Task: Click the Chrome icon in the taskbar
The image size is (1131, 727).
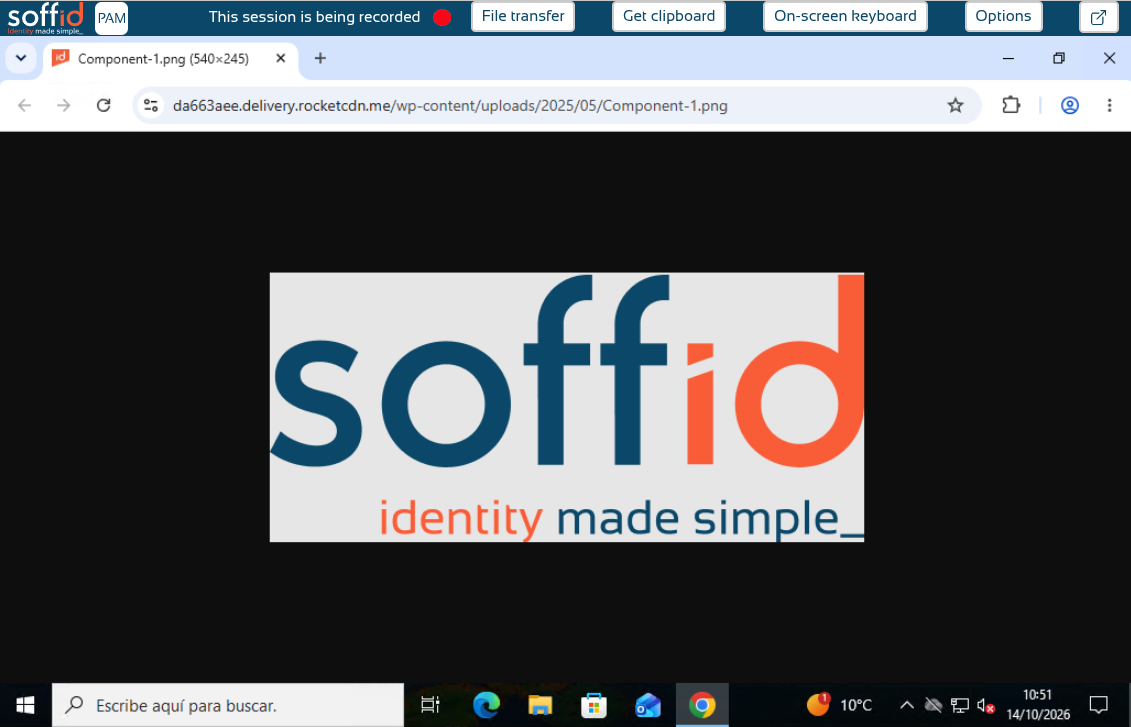Action: [x=702, y=705]
